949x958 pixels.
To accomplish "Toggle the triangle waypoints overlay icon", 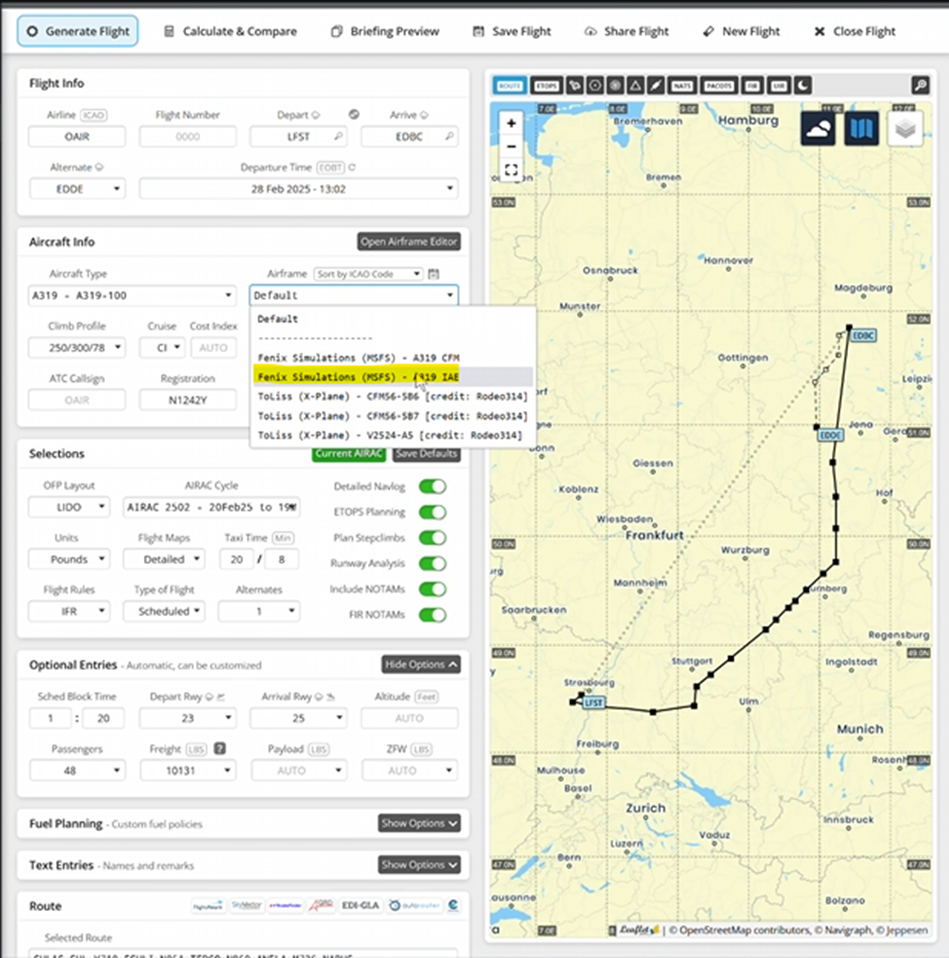I will click(636, 86).
